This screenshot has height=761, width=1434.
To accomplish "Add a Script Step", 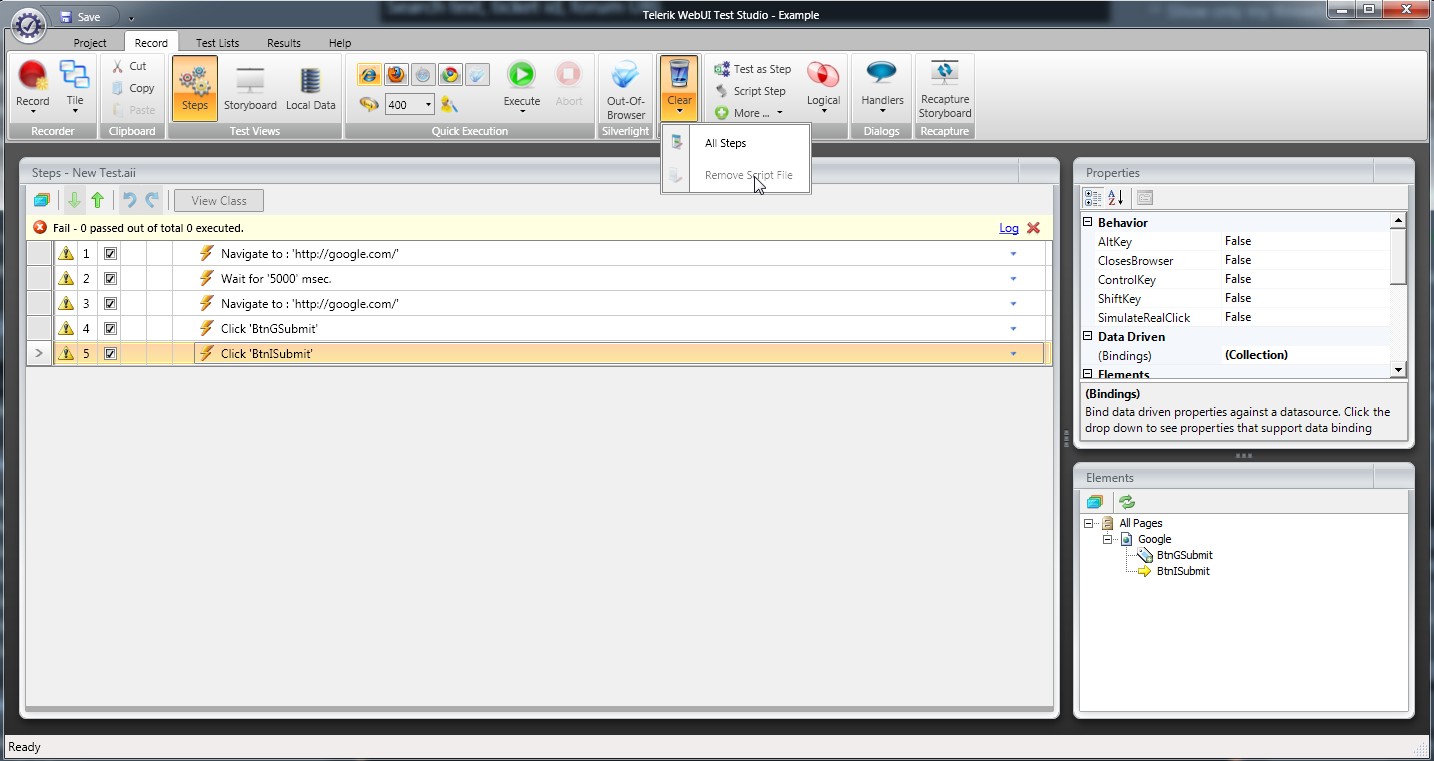I will pos(750,91).
